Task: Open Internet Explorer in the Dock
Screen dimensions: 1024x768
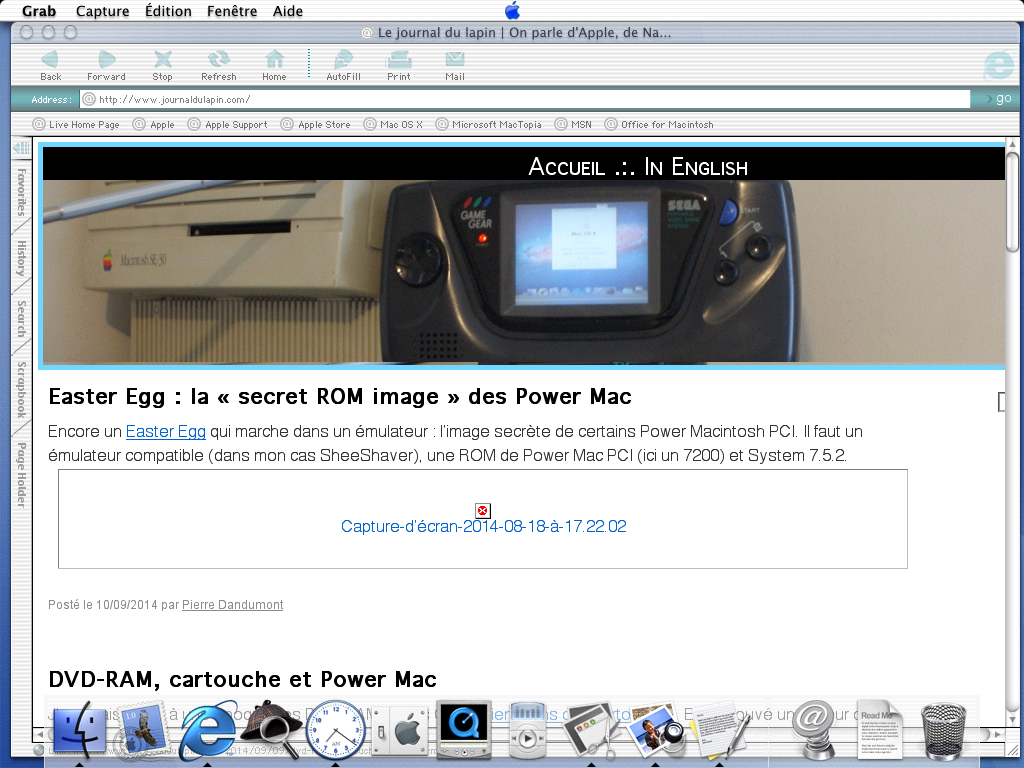Action: [x=207, y=729]
